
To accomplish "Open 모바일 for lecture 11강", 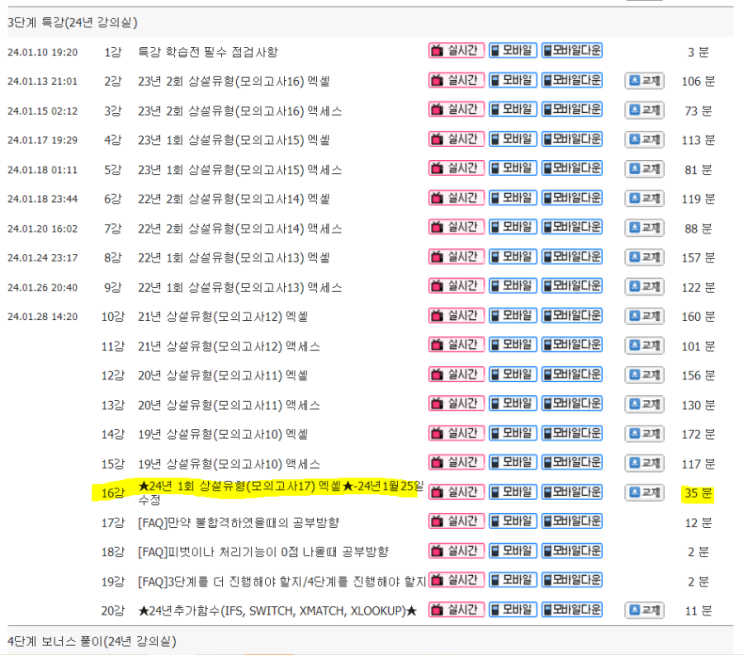I will [x=513, y=345].
